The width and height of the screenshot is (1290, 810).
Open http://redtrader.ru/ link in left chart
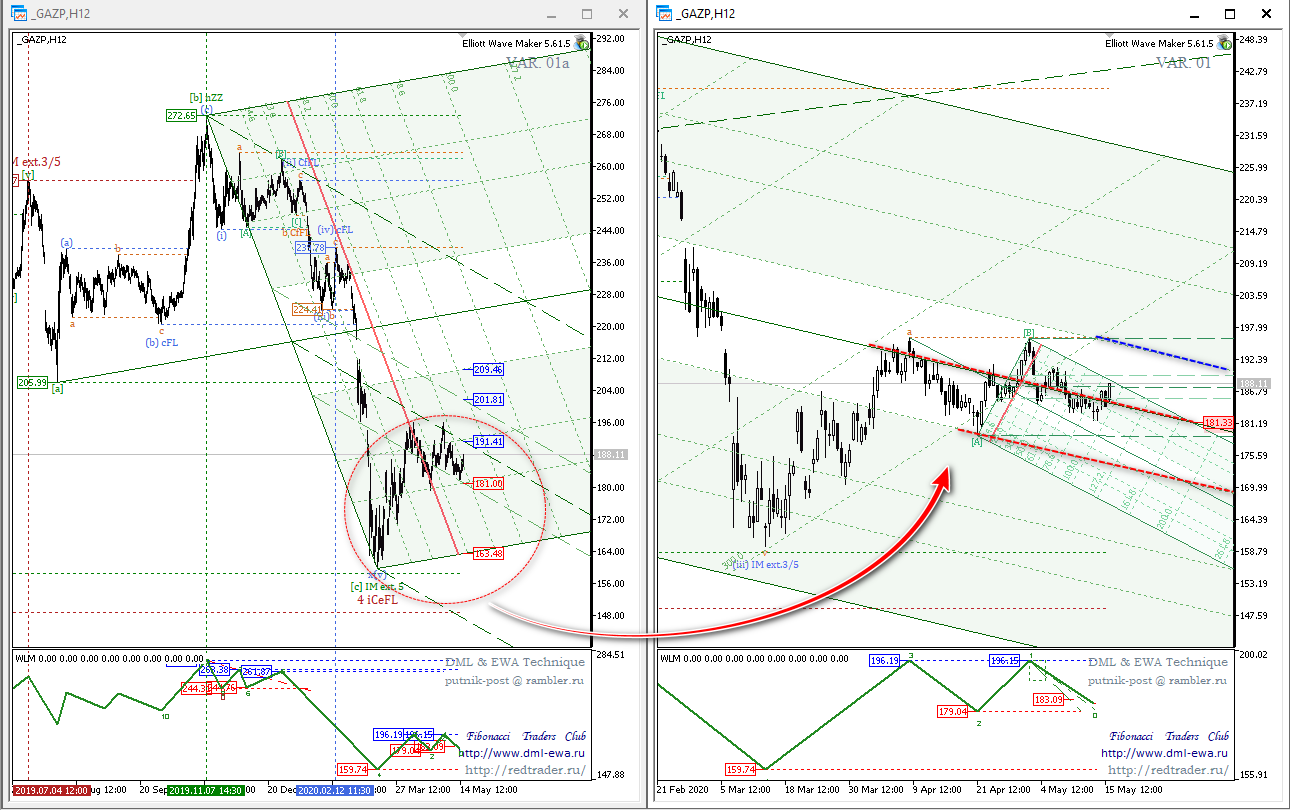[x=525, y=770]
